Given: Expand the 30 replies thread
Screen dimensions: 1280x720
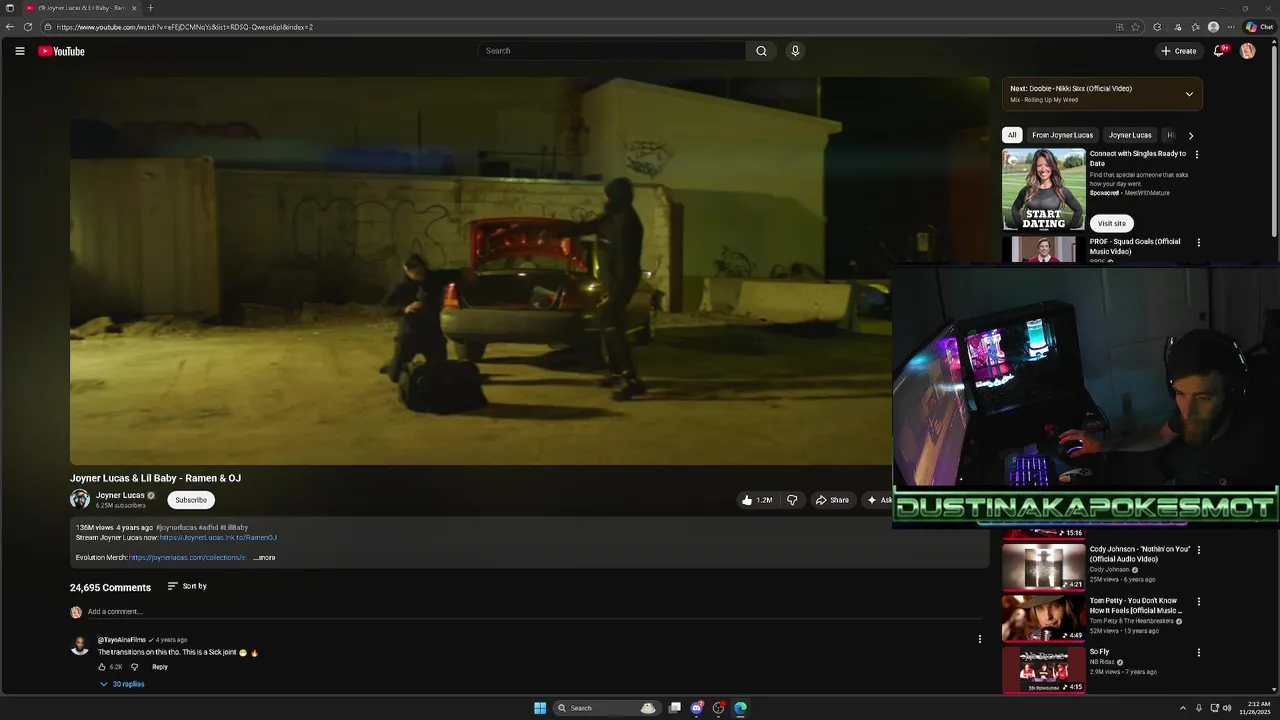Looking at the screenshot, I should pos(122,684).
